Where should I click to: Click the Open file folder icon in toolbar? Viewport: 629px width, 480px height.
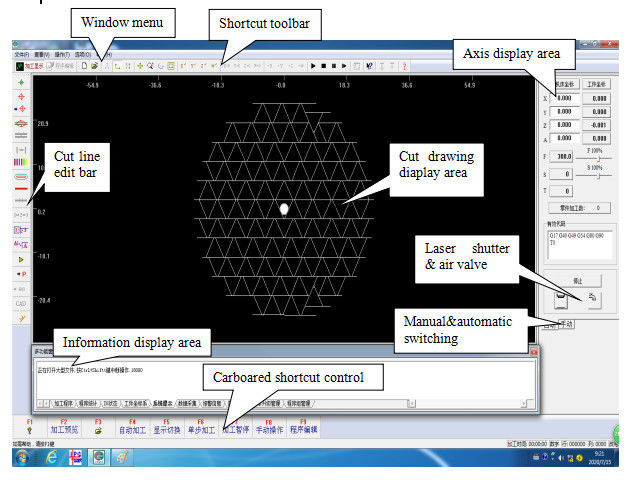click(94, 65)
